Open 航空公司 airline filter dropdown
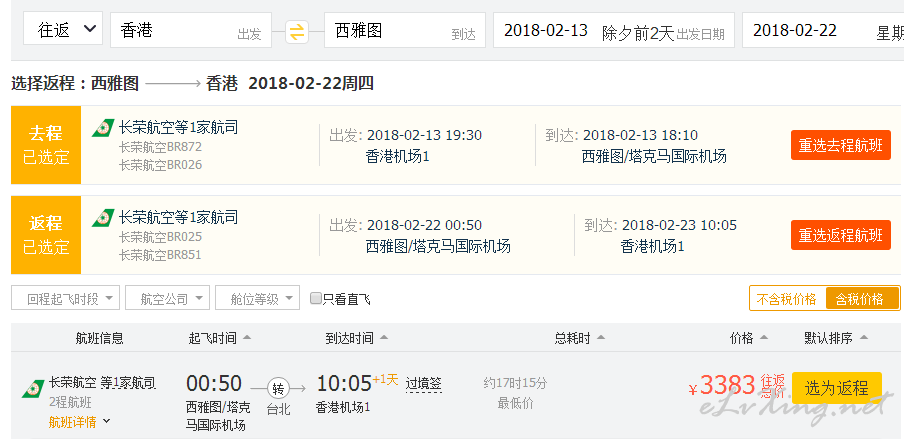904x439 pixels. (x=167, y=298)
